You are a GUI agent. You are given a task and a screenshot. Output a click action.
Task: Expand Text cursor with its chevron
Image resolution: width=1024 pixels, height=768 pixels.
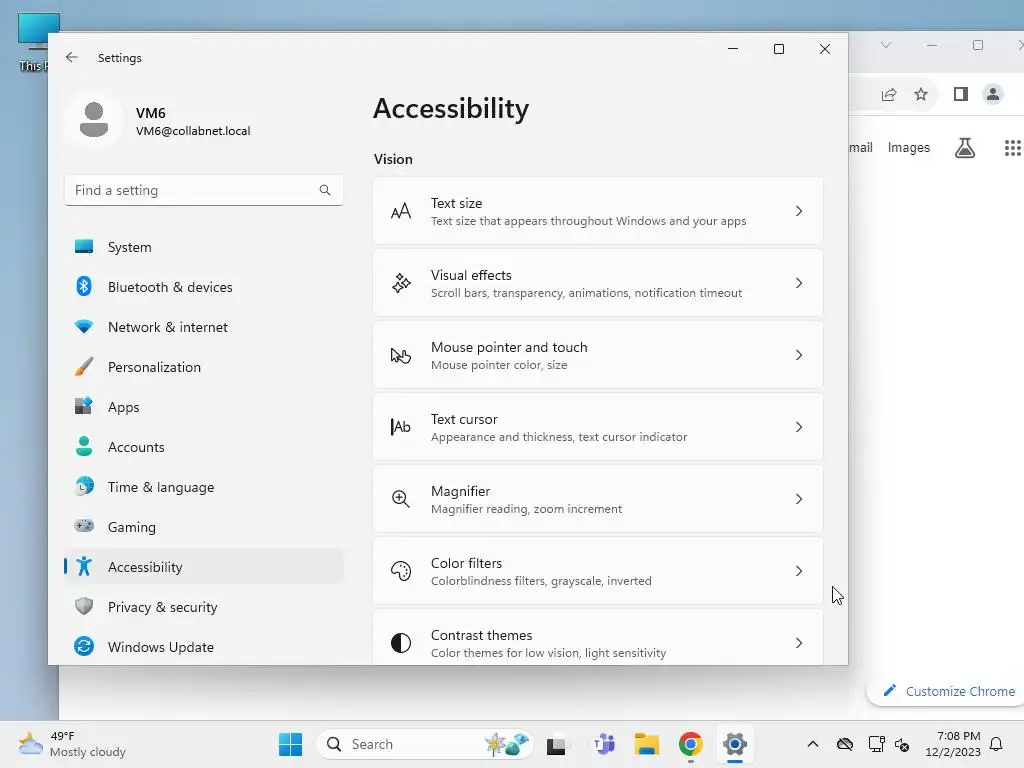[x=799, y=426]
